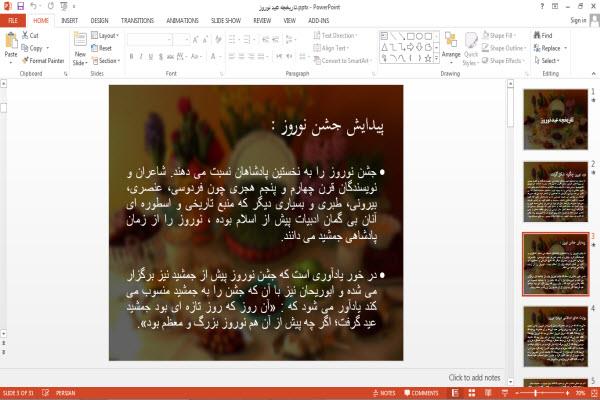Switch to the DESIGN tab
The width and height of the screenshot is (600, 400).
point(99,20)
